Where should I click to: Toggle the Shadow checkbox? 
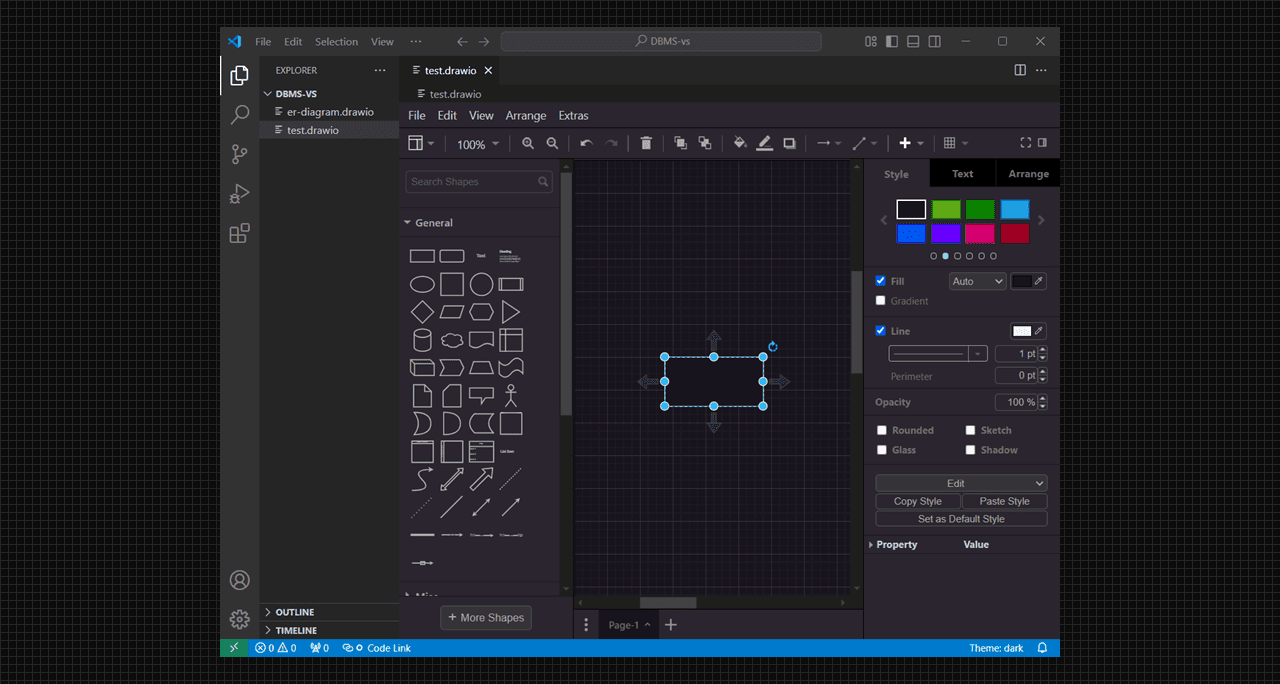point(970,450)
